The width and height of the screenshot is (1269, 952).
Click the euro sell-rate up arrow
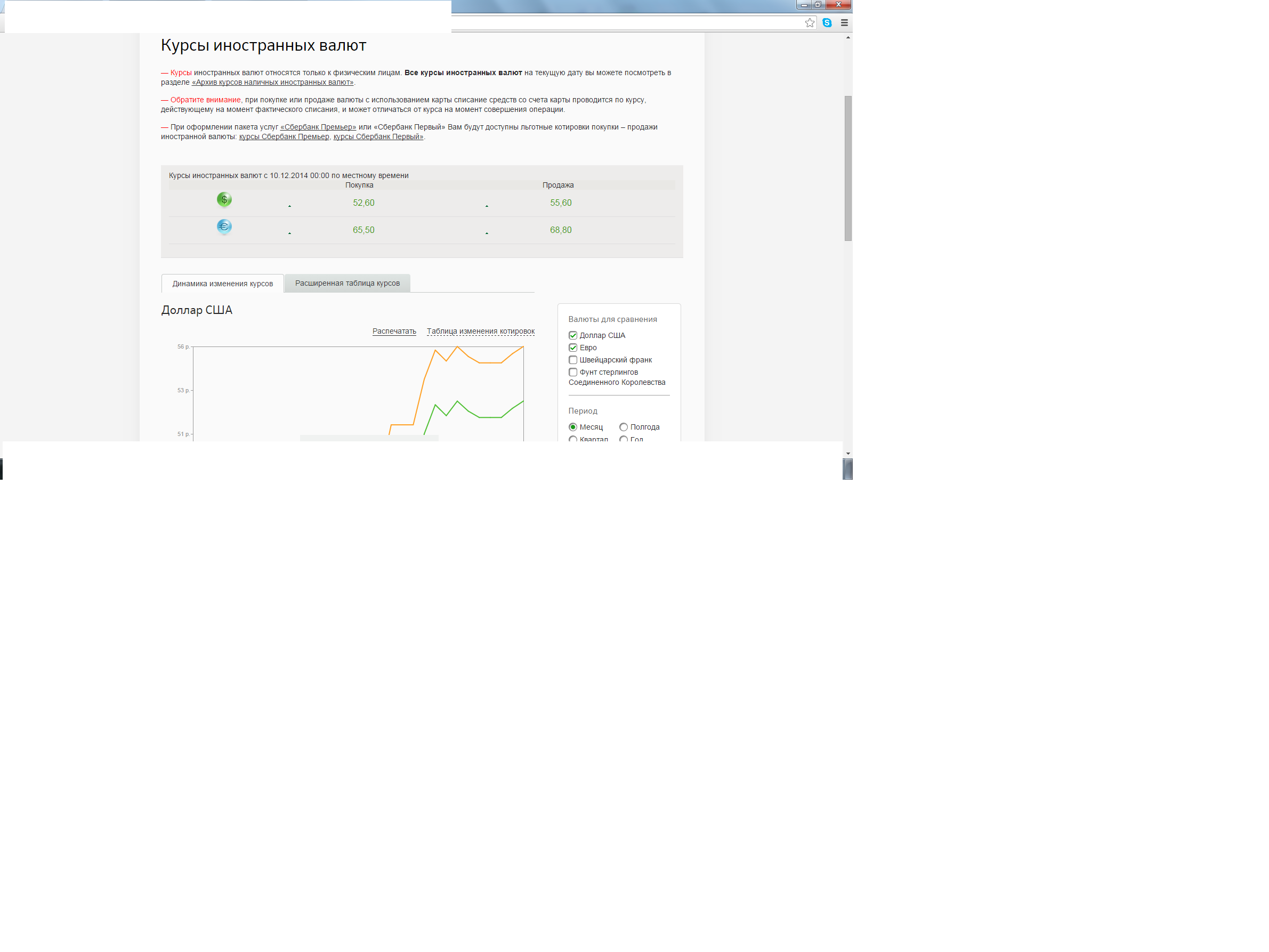click(x=487, y=233)
